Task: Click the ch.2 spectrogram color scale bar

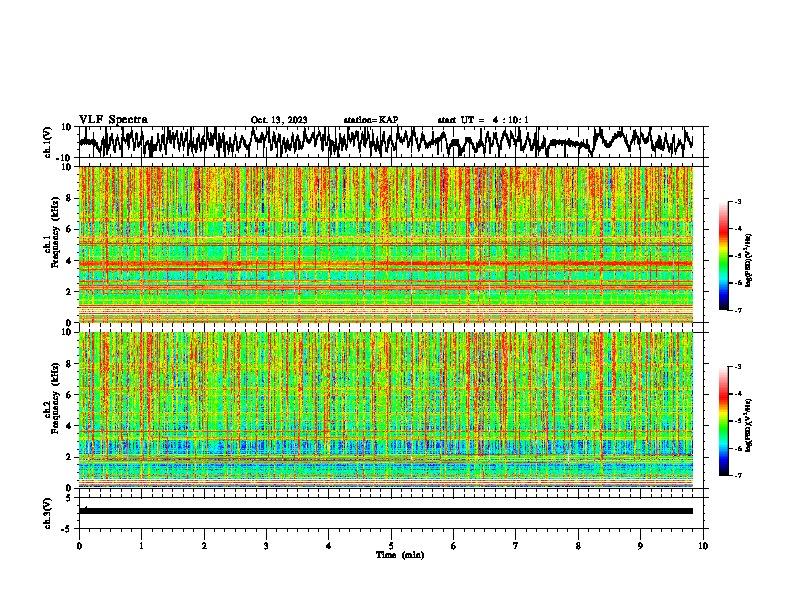Action: pyautogui.click(x=723, y=421)
